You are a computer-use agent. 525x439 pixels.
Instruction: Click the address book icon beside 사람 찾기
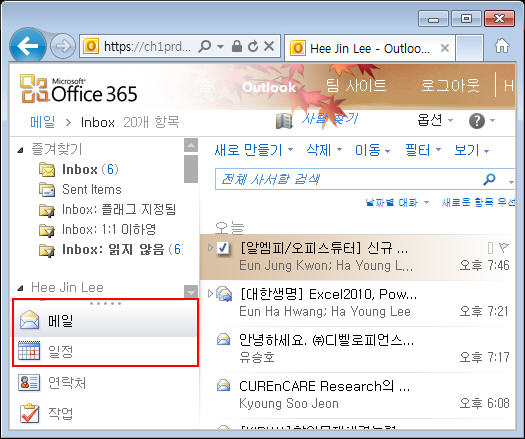284,121
